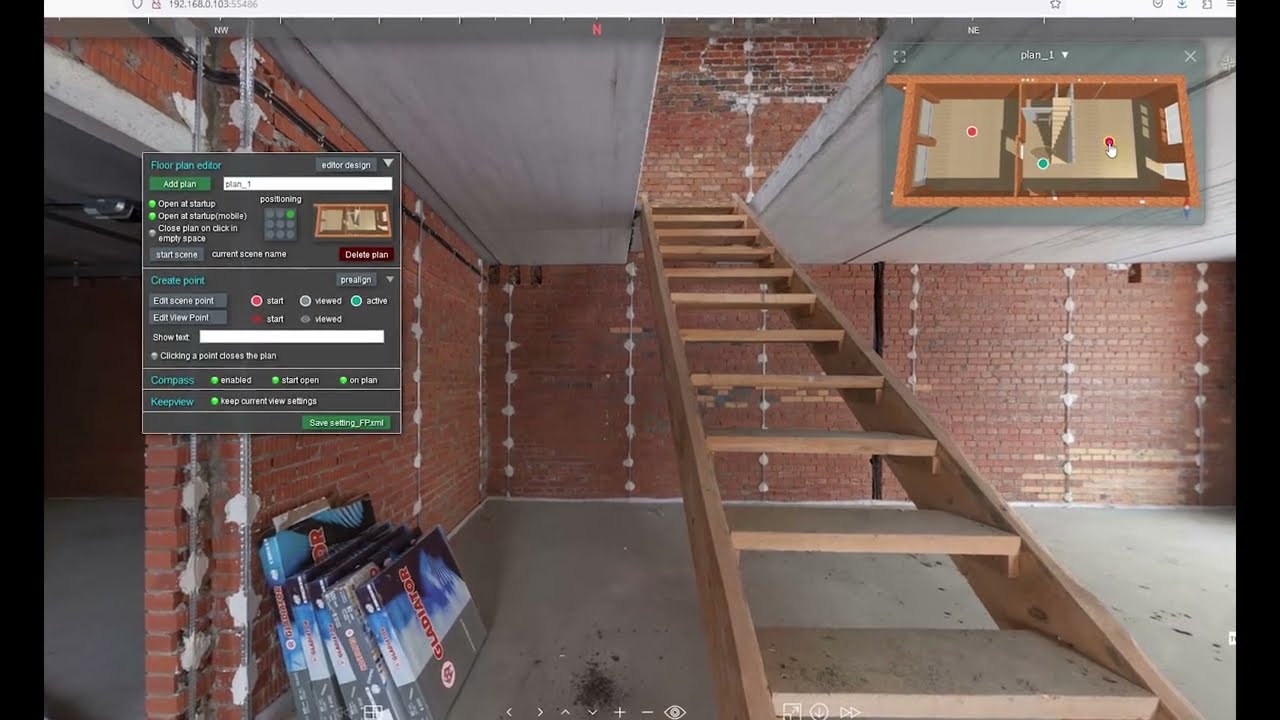Click into the Show text field
The image size is (1280, 720).
[291, 337]
